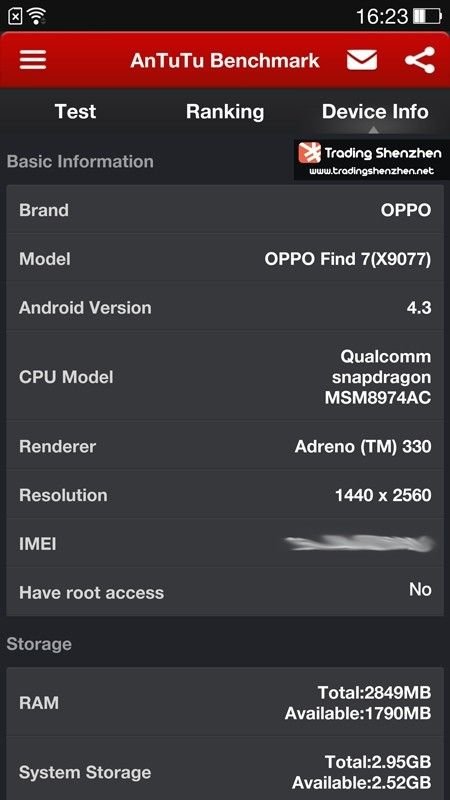Tap the blurred IMEI value
Image resolution: width=450 pixels, height=800 pixels.
pos(360,543)
